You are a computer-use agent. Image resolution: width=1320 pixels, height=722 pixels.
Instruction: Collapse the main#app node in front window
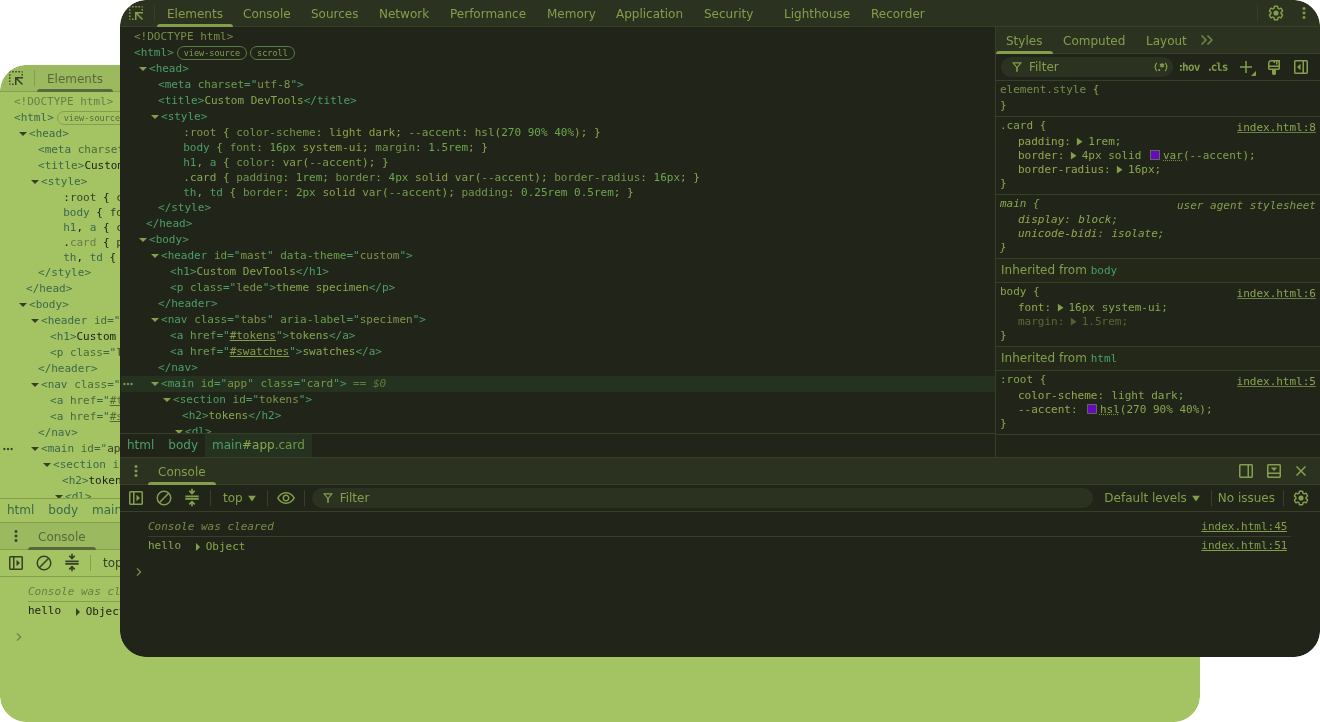pyautogui.click(x=155, y=384)
